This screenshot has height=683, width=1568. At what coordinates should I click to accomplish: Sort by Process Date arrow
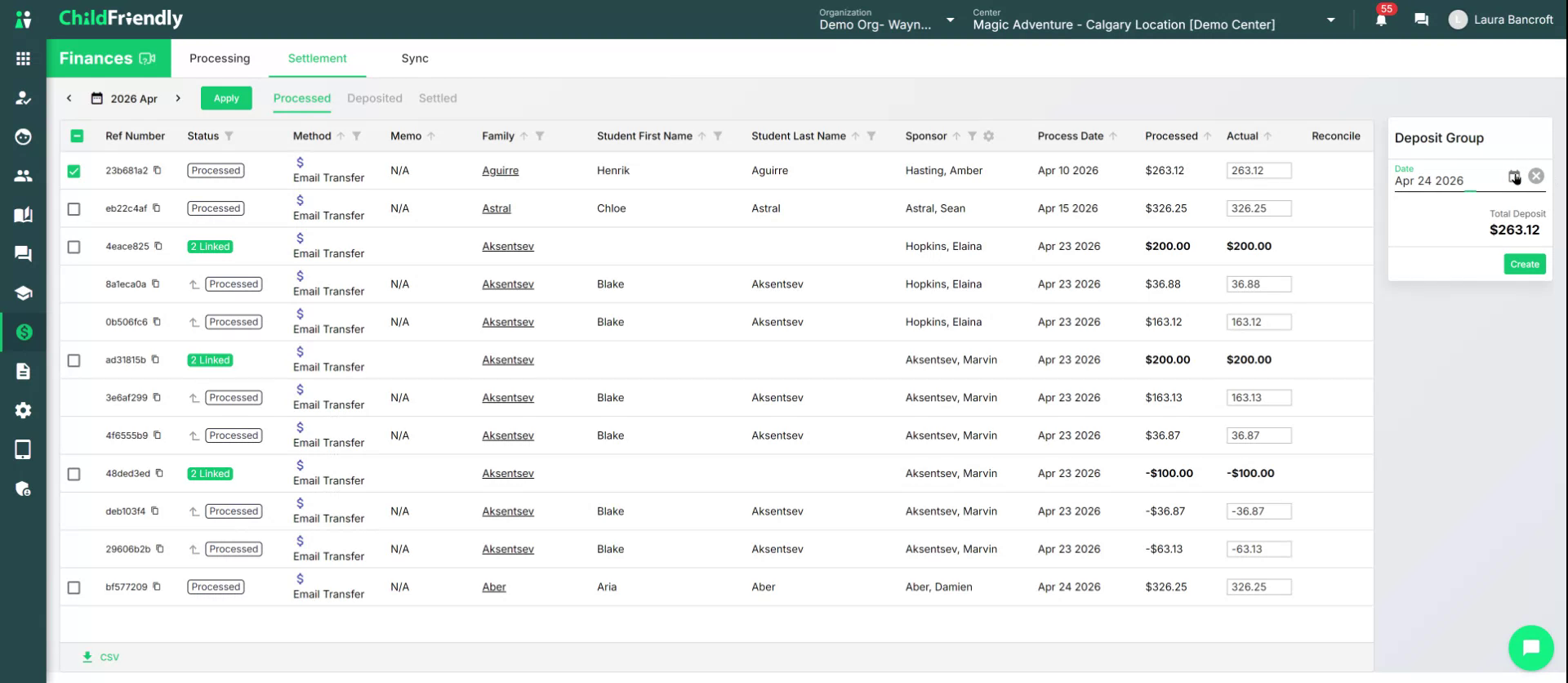(1113, 136)
